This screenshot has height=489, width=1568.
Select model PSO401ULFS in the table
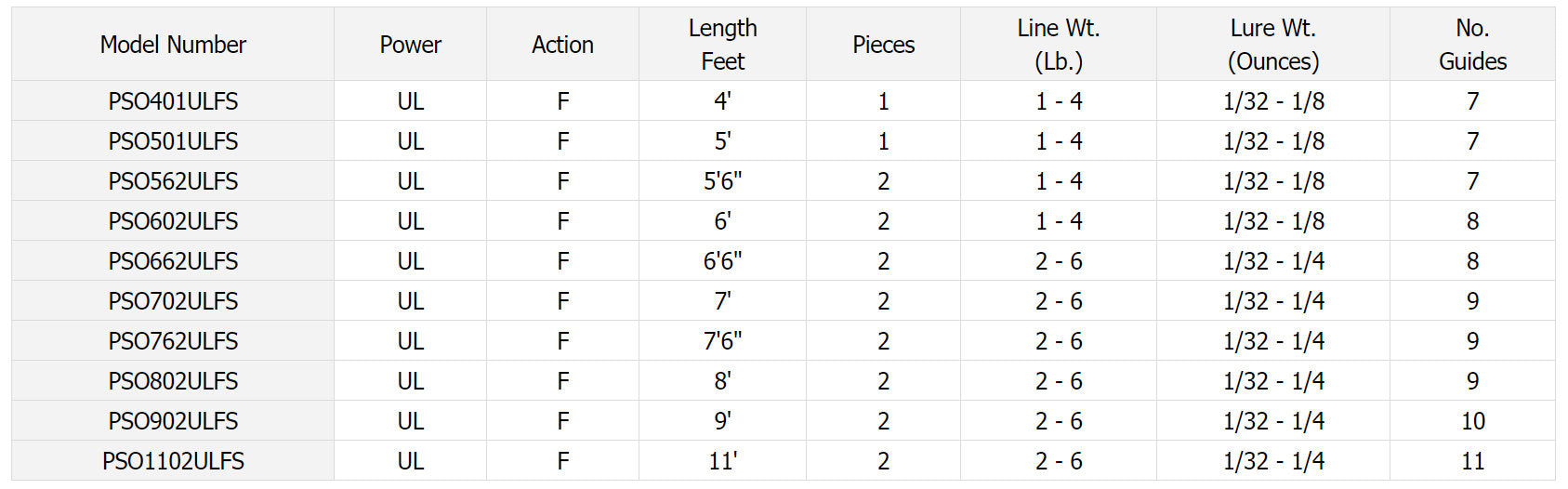click(x=173, y=101)
